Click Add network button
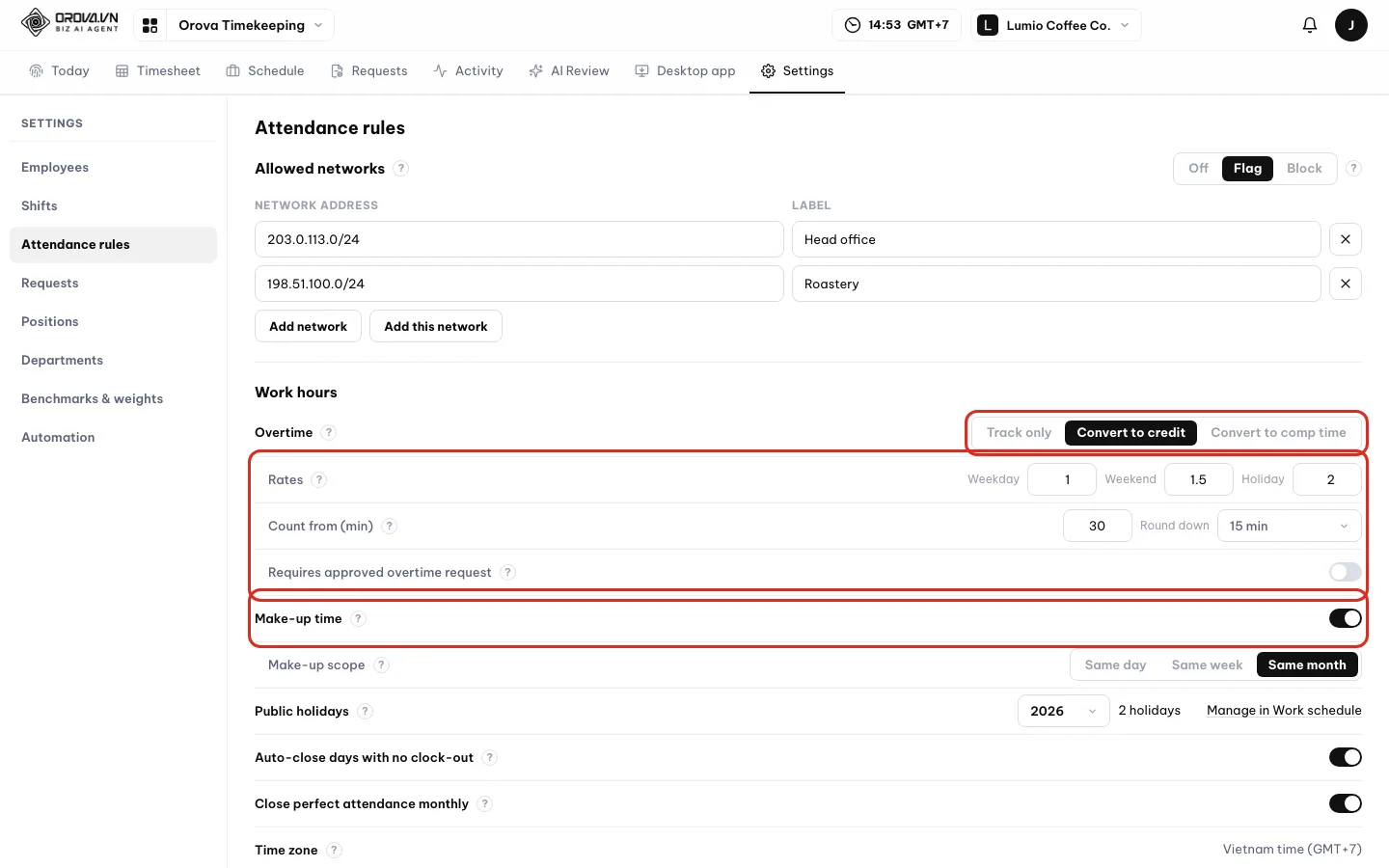Image resolution: width=1389 pixels, height=868 pixels. click(308, 326)
